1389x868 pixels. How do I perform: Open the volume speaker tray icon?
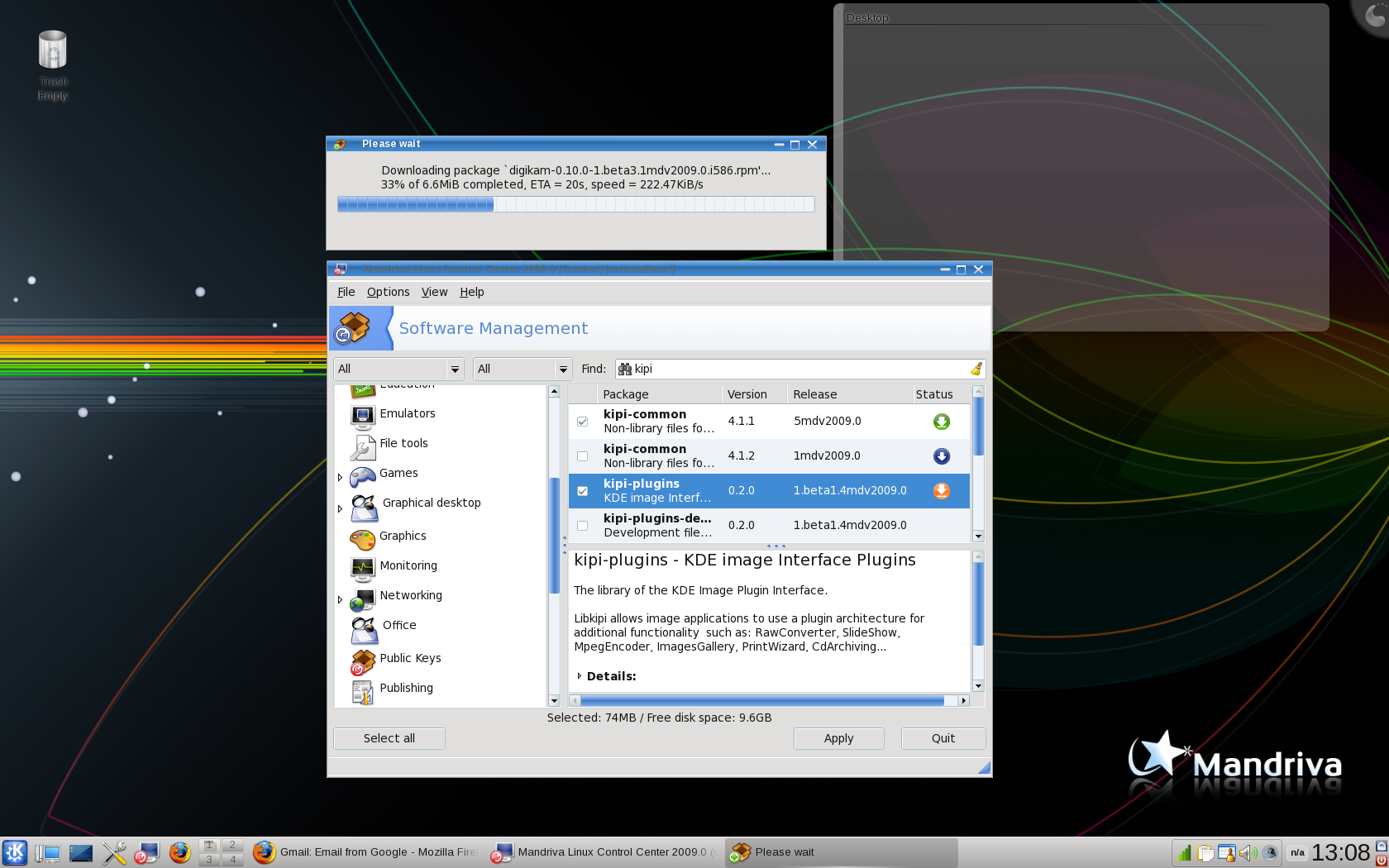(1248, 852)
